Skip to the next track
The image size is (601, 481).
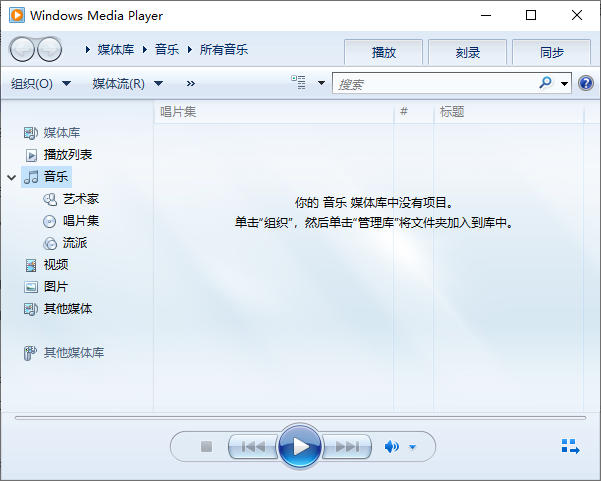tap(346, 447)
